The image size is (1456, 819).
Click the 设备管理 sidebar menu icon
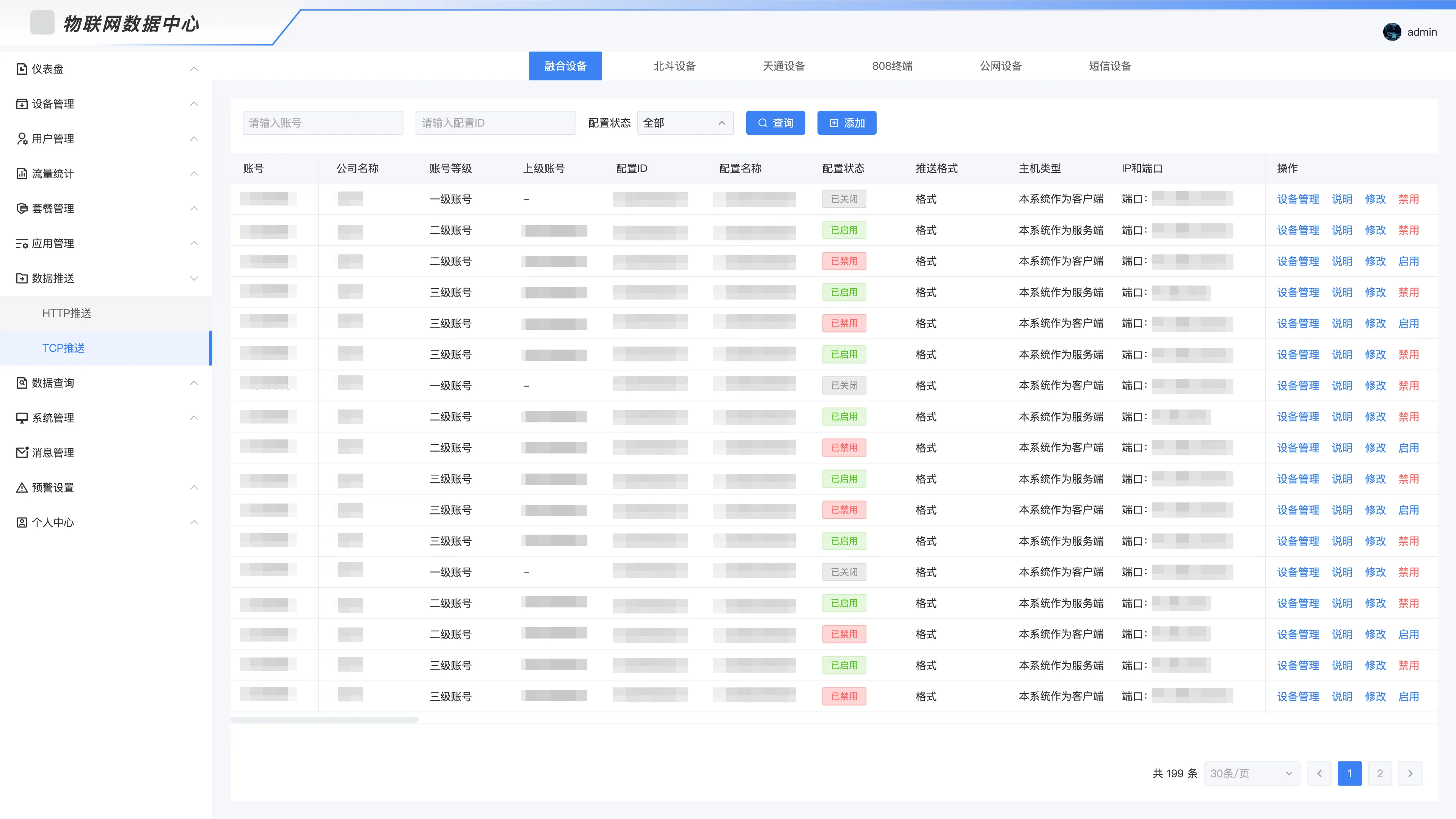tap(22, 104)
